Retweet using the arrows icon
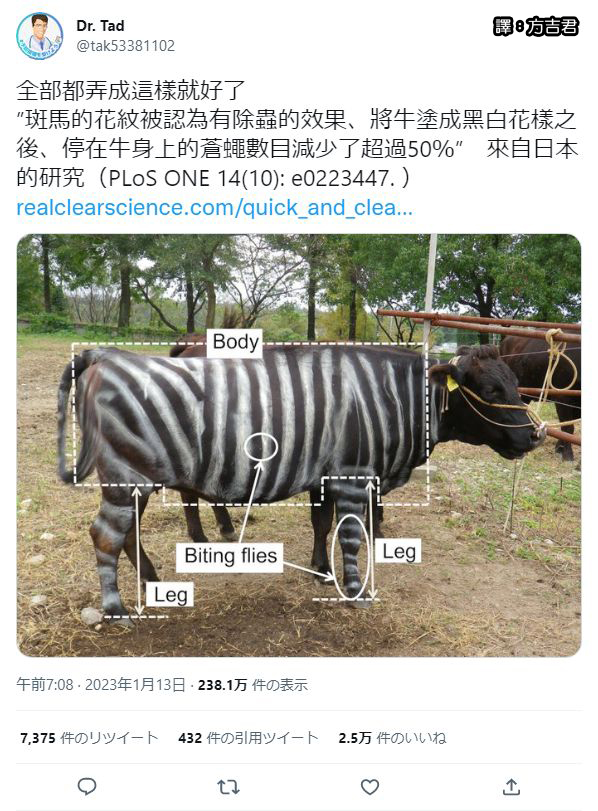The width and height of the screenshot is (598, 811). pyautogui.click(x=228, y=787)
